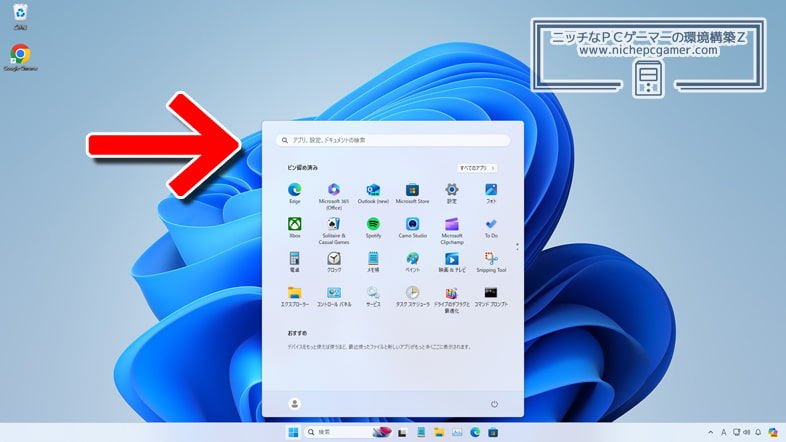
Task: Click the taskbar search box
Action: pyautogui.click(x=348, y=432)
